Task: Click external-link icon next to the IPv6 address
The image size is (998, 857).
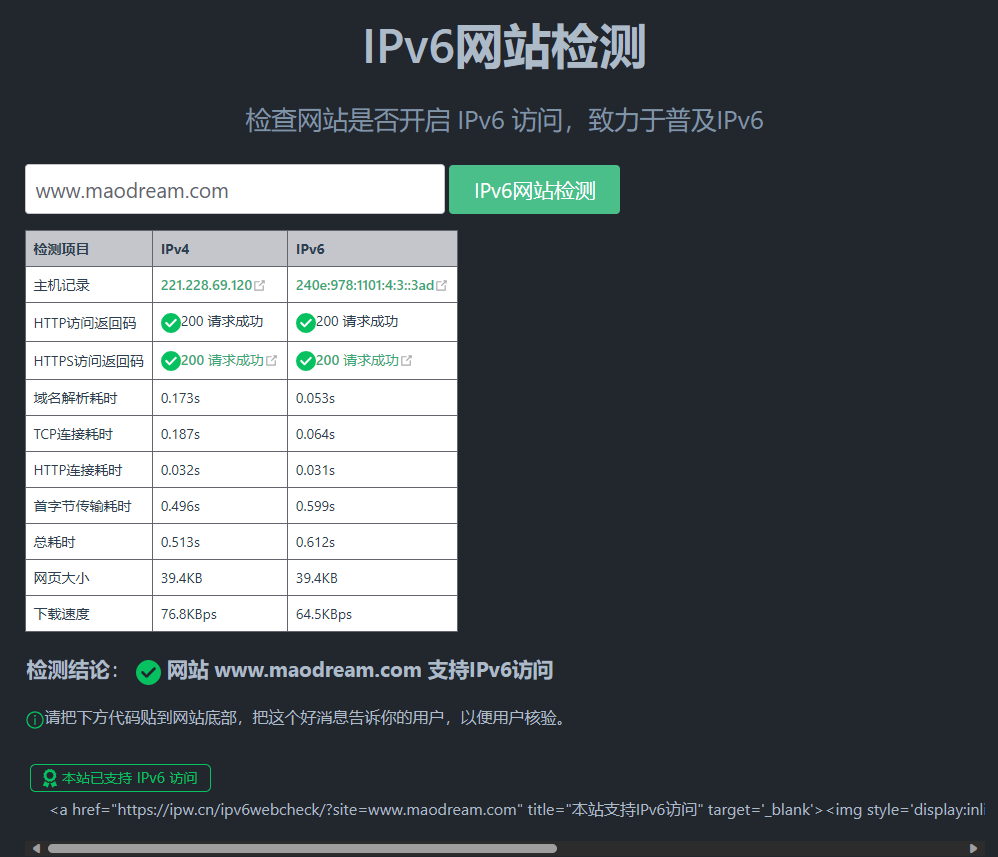Action: pos(441,286)
